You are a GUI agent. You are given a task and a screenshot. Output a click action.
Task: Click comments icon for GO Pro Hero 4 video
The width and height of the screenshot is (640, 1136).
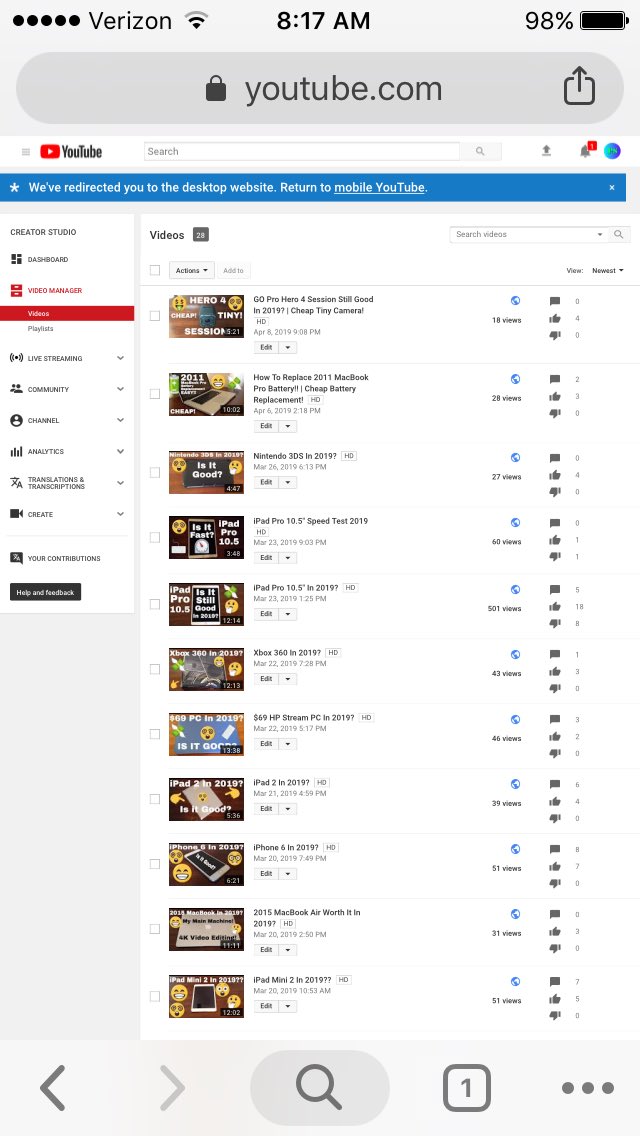tap(554, 301)
